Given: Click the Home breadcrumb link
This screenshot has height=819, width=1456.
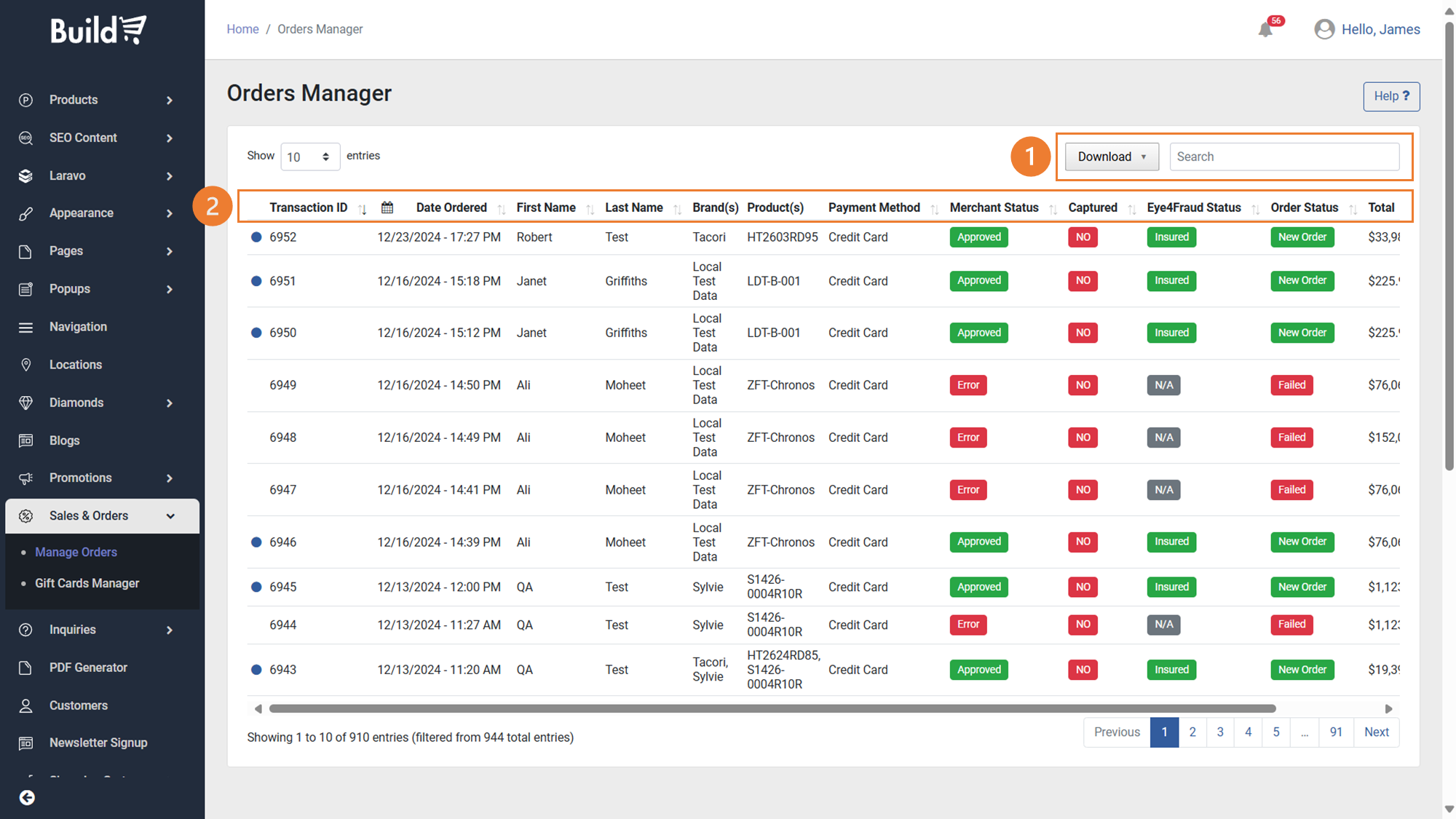Looking at the screenshot, I should point(242,29).
